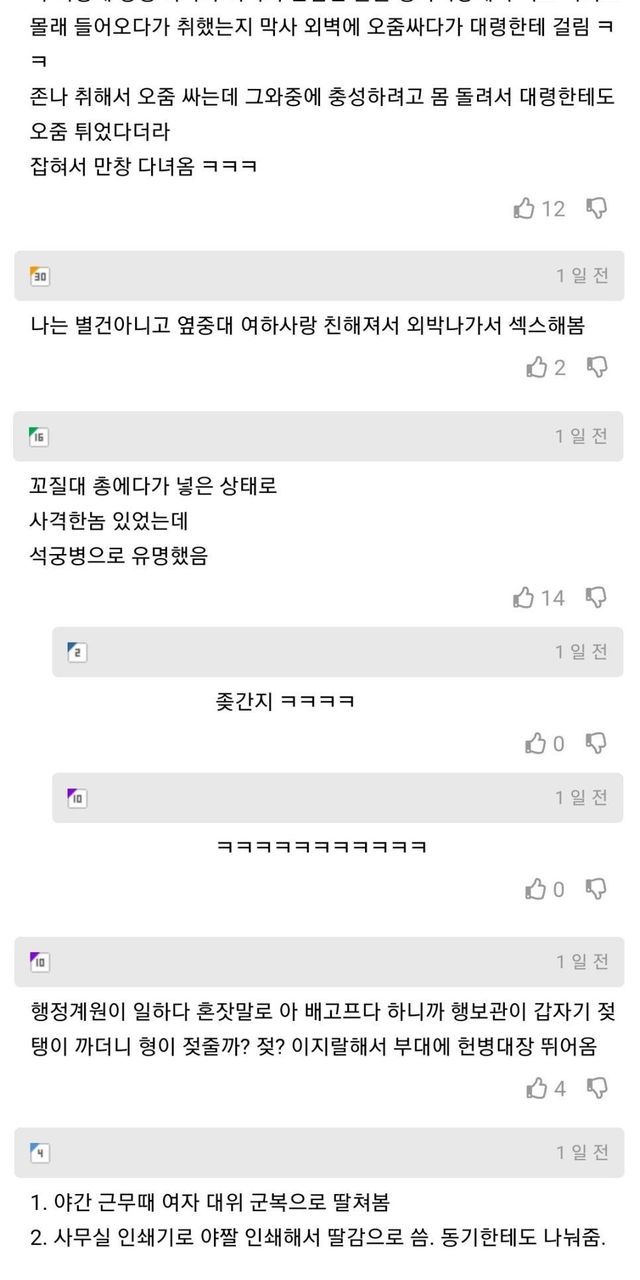Image resolution: width=640 pixels, height=1280 pixels.
Task: Upvote the comment with 14 likes
Action: pyautogui.click(x=524, y=597)
